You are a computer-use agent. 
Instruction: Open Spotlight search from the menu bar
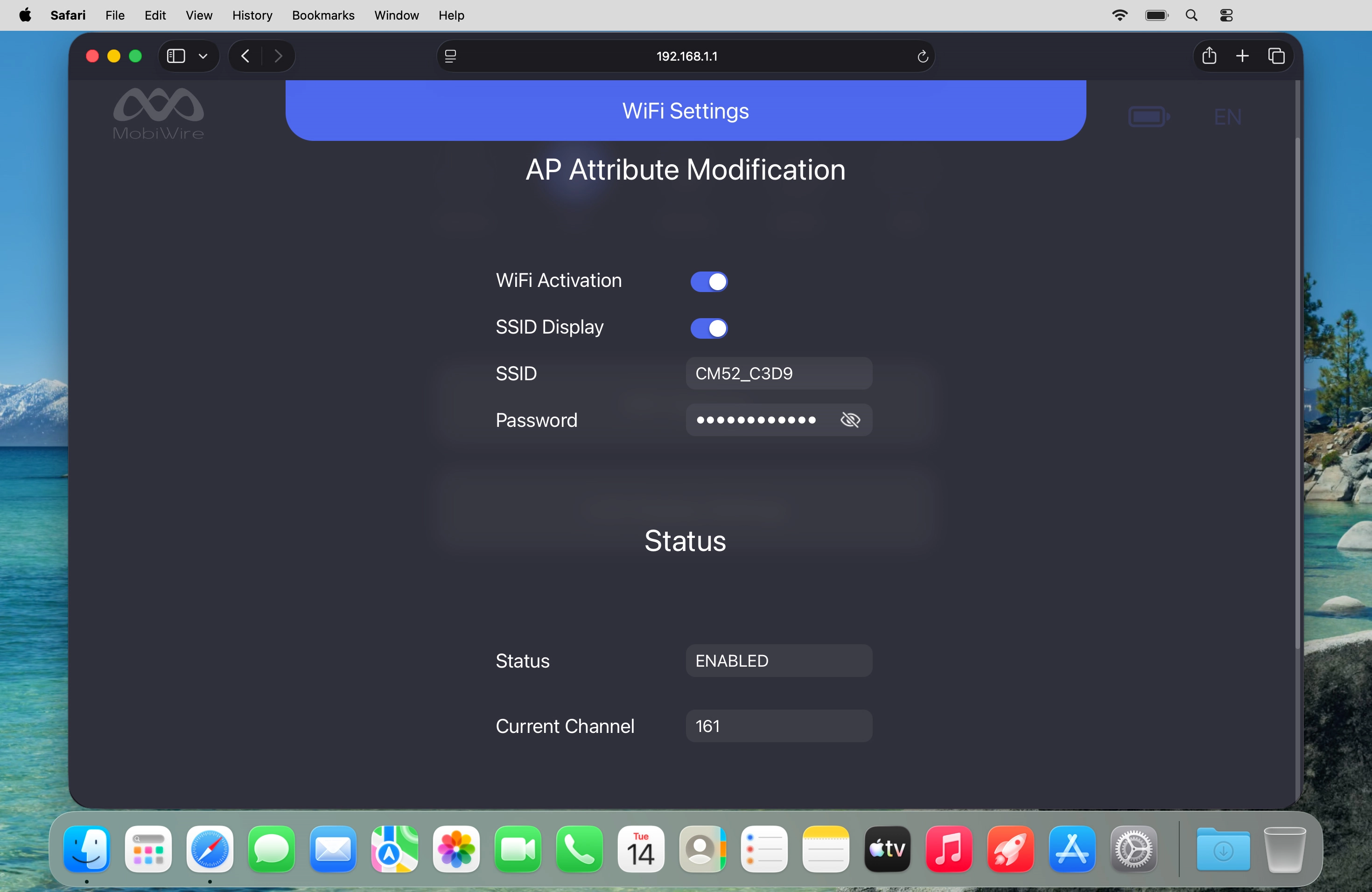(x=1191, y=15)
